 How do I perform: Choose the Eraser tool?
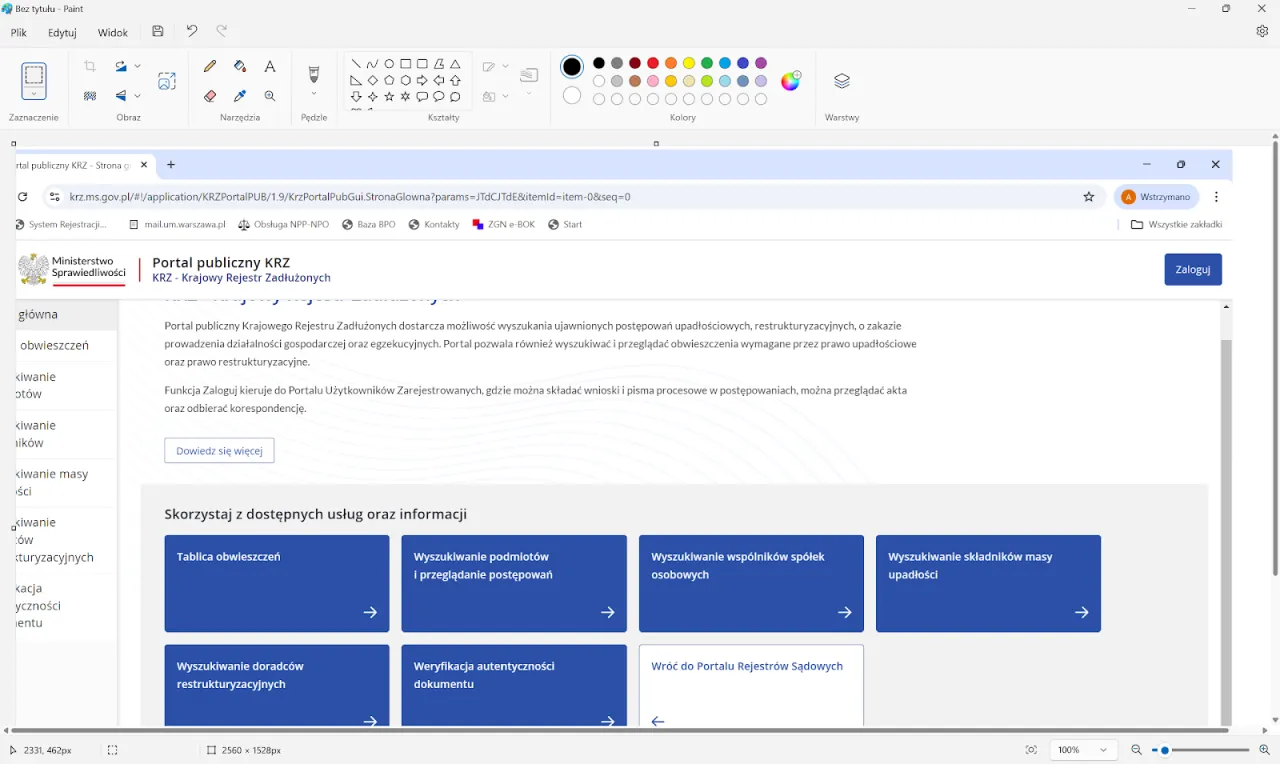click(210, 96)
